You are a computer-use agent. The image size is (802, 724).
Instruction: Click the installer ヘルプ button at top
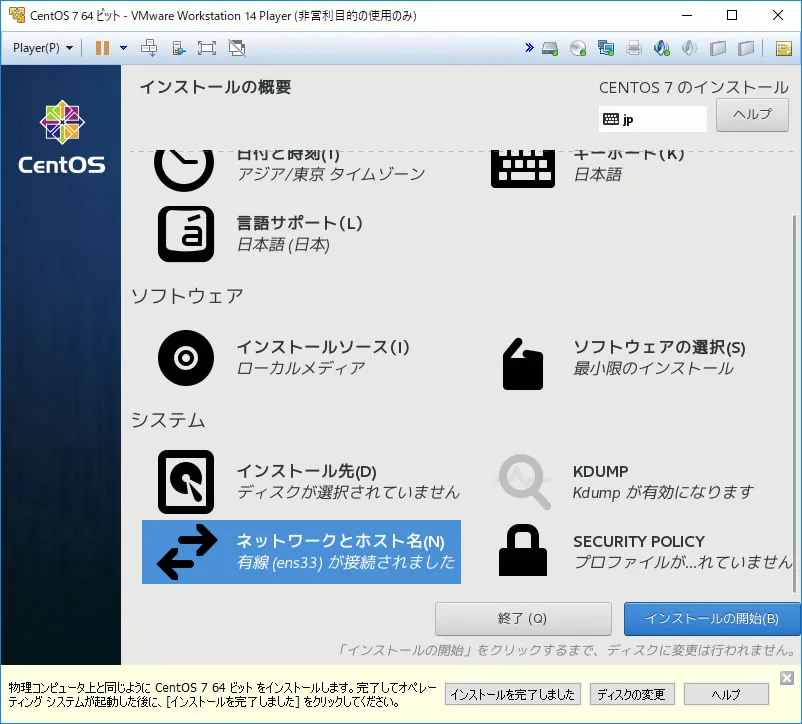pyautogui.click(x=752, y=115)
